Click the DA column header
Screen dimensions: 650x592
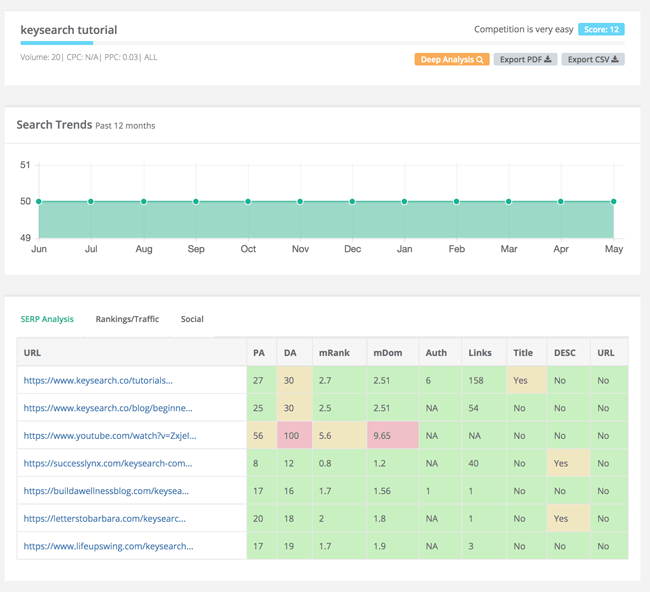(290, 352)
